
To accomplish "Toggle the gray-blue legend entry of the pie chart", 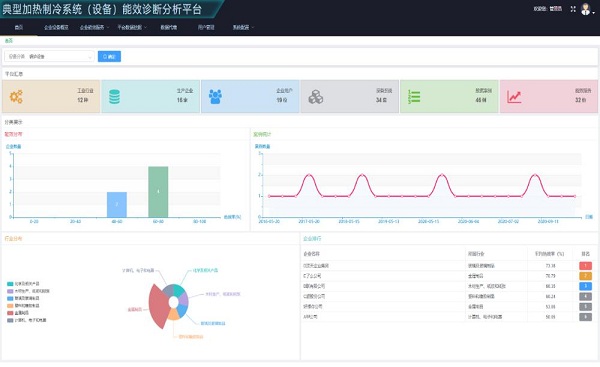I will click(26, 320).
